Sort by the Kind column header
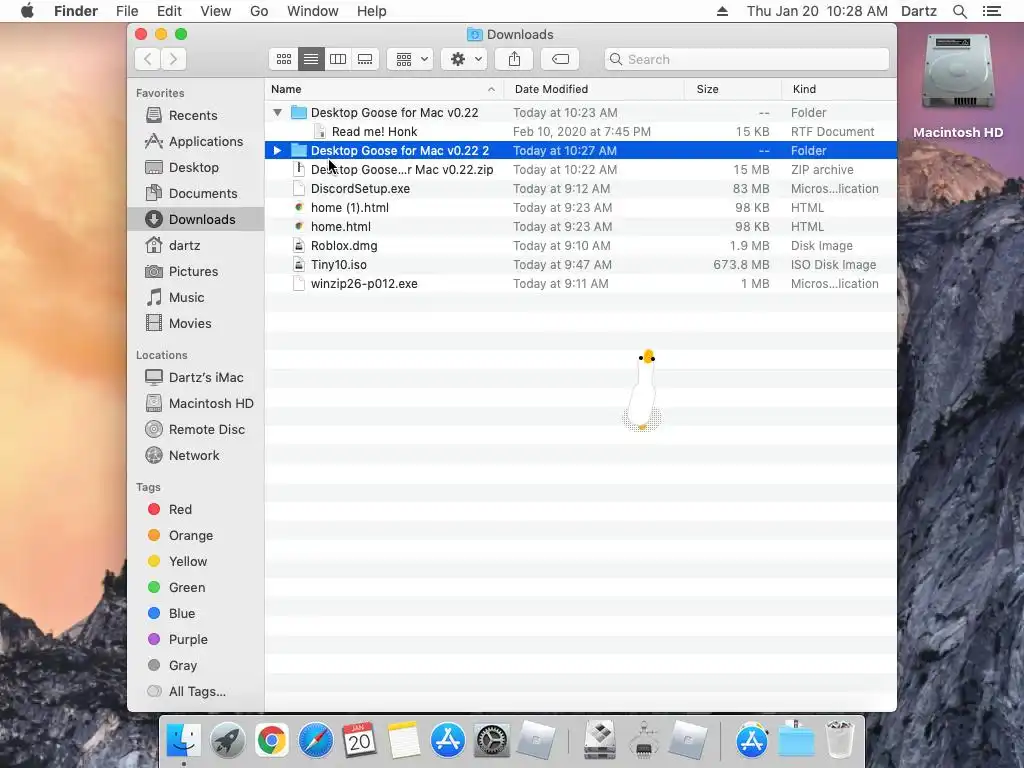This screenshot has height=768, width=1024. [839, 89]
